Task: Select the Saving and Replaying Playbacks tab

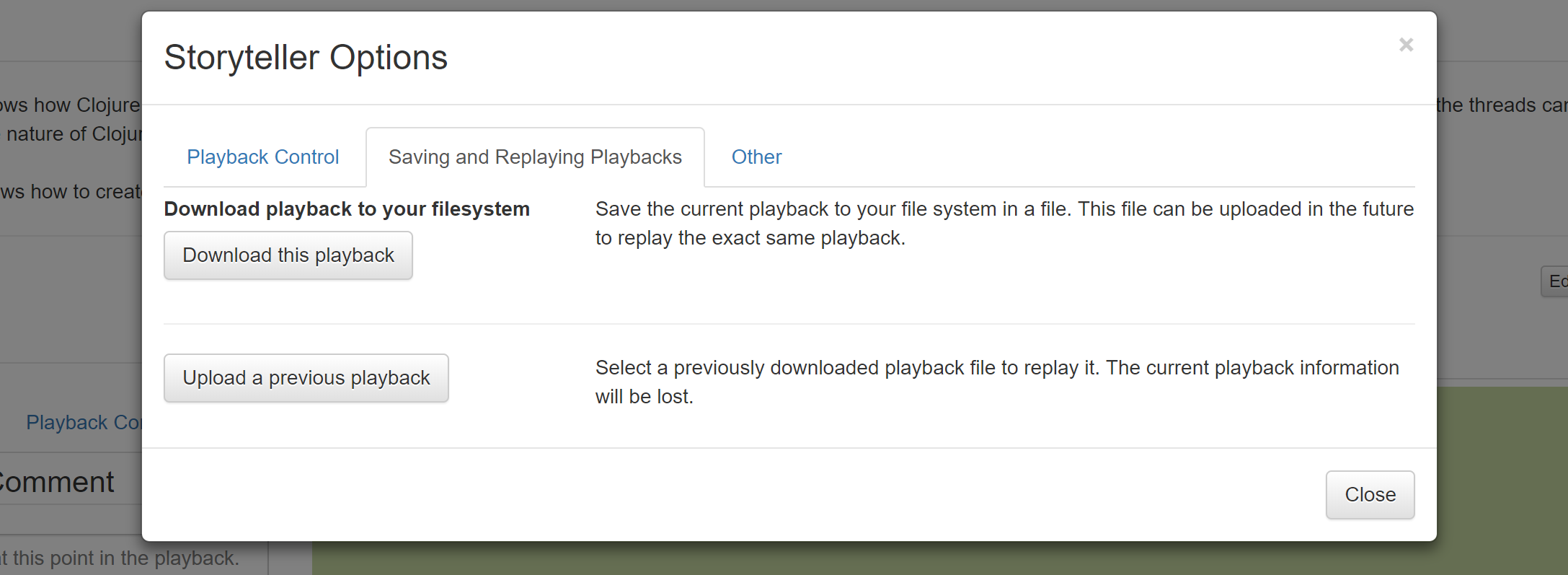Action: coord(535,157)
